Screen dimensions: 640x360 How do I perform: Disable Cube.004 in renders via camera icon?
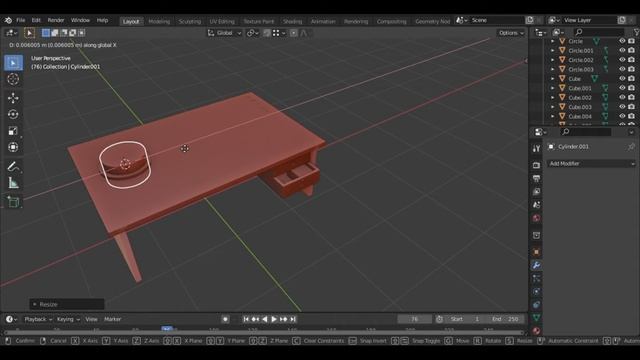[631, 116]
